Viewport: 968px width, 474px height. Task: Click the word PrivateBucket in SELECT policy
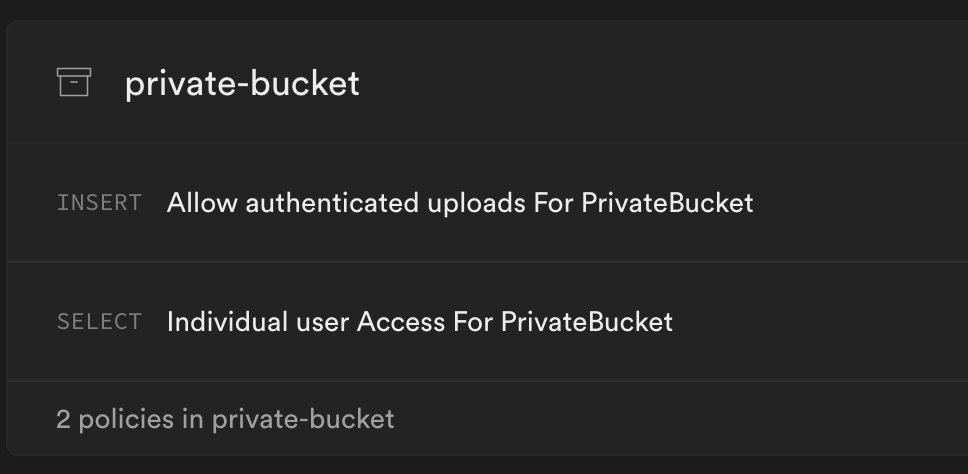586,322
